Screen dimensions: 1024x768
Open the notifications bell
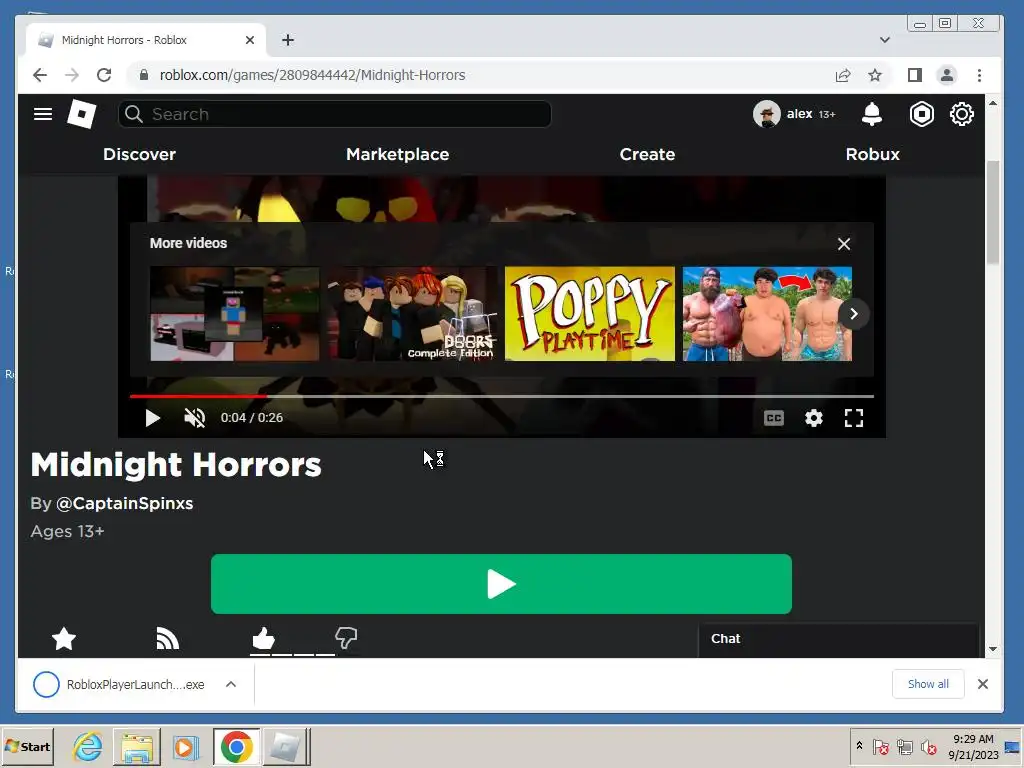[872, 114]
